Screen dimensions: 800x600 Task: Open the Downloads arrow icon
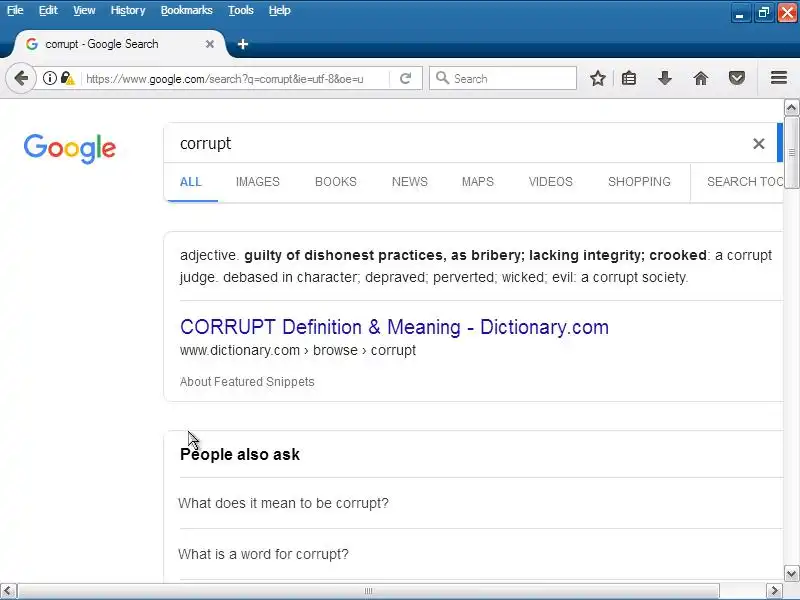(665, 78)
